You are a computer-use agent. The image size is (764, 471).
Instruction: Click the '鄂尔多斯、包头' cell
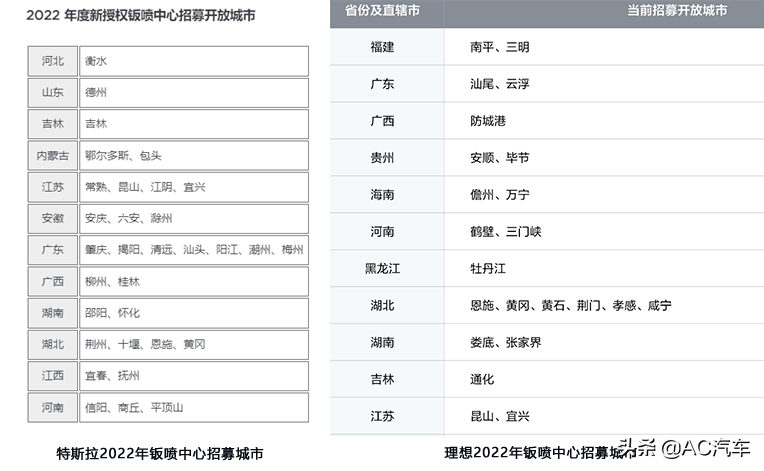click(x=194, y=155)
